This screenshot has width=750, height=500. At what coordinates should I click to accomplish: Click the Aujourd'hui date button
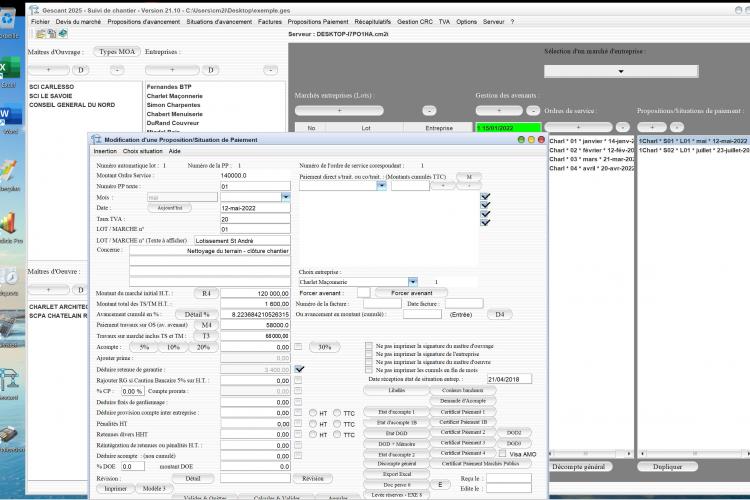tap(169, 208)
